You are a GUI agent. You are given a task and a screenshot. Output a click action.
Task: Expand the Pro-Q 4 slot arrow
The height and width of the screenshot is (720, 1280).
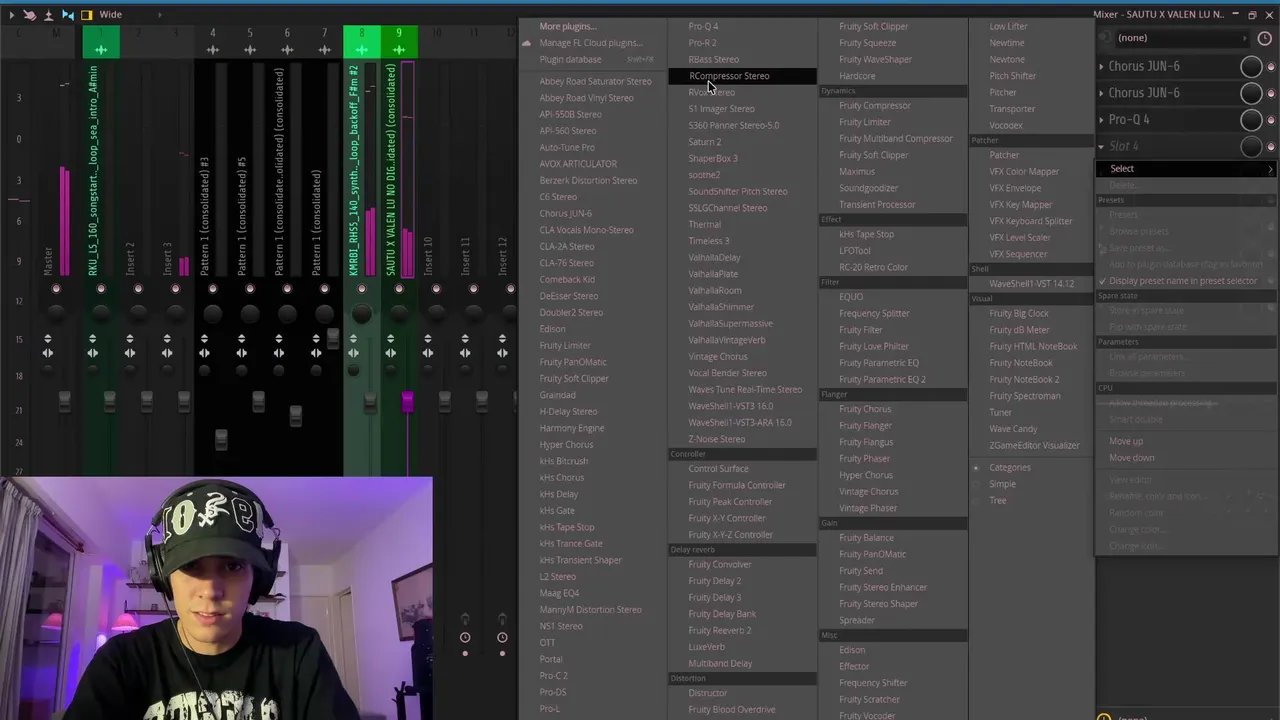[x=1102, y=120]
